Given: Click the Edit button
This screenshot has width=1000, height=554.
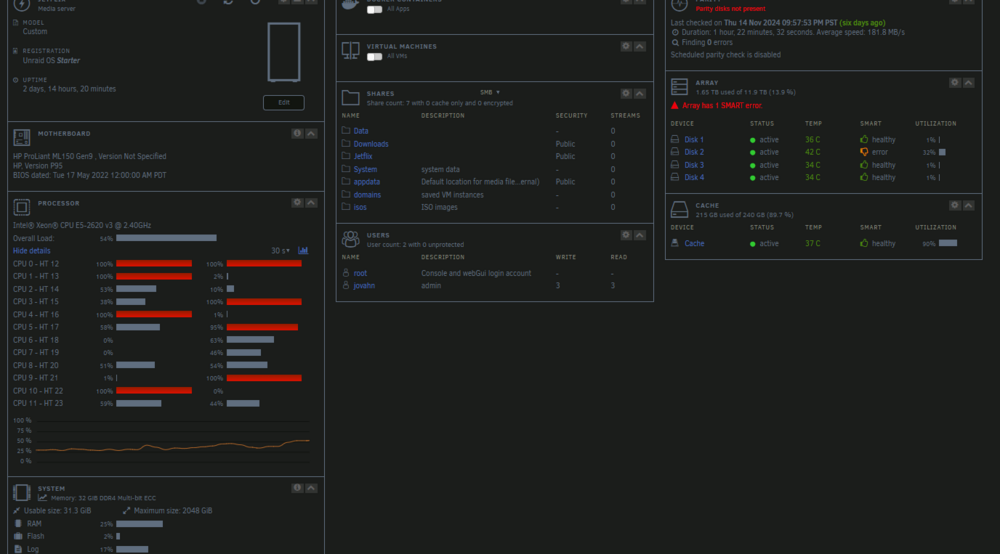Looking at the screenshot, I should (x=284, y=103).
